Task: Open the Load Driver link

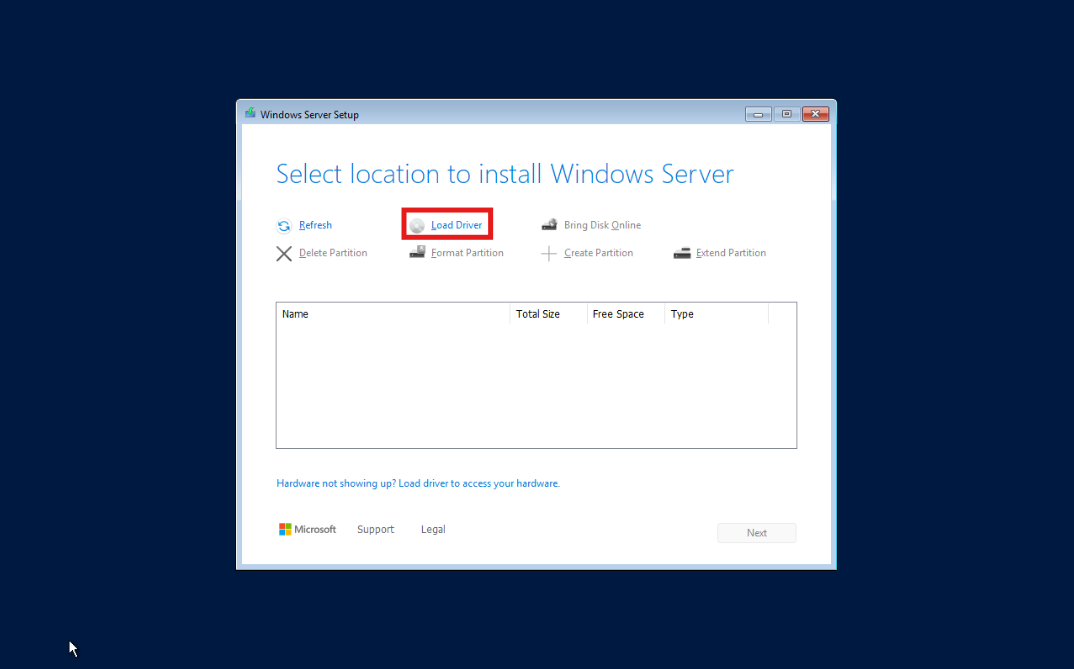Action: 456,225
